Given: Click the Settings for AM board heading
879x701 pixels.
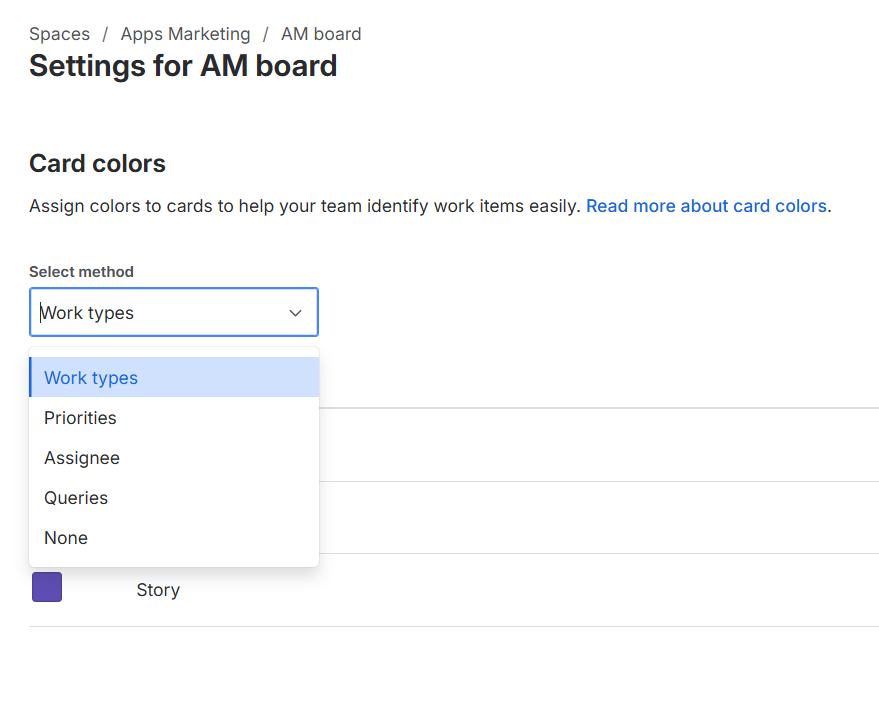Looking at the screenshot, I should 183,66.
